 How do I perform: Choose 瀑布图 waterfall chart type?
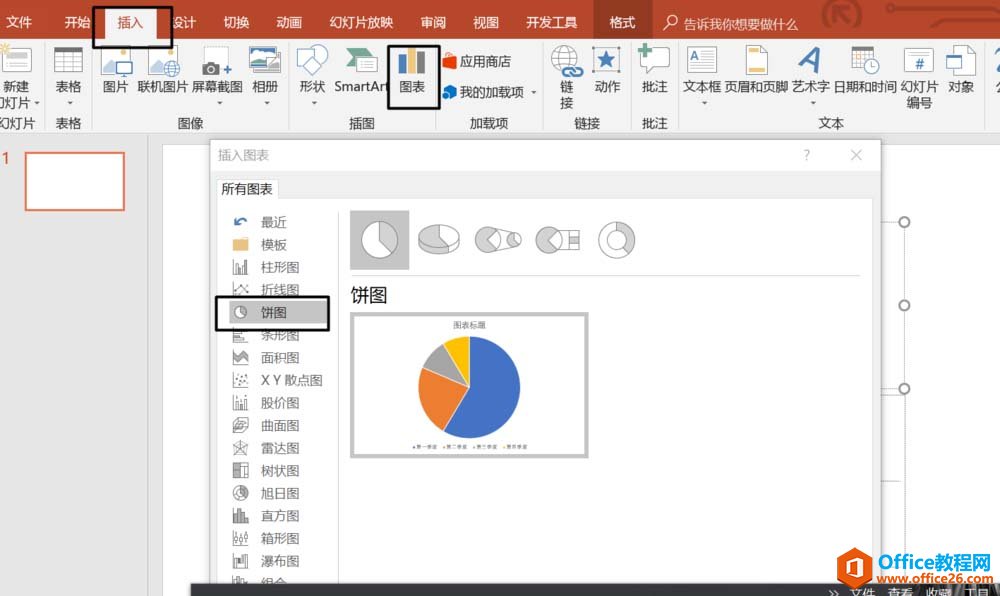click(x=279, y=561)
